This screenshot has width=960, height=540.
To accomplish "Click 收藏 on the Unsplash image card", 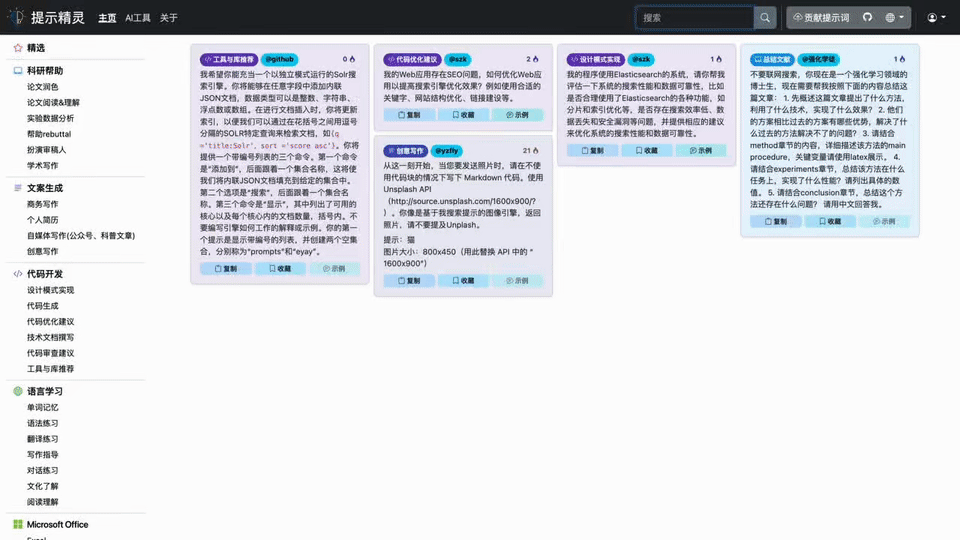I will (463, 280).
